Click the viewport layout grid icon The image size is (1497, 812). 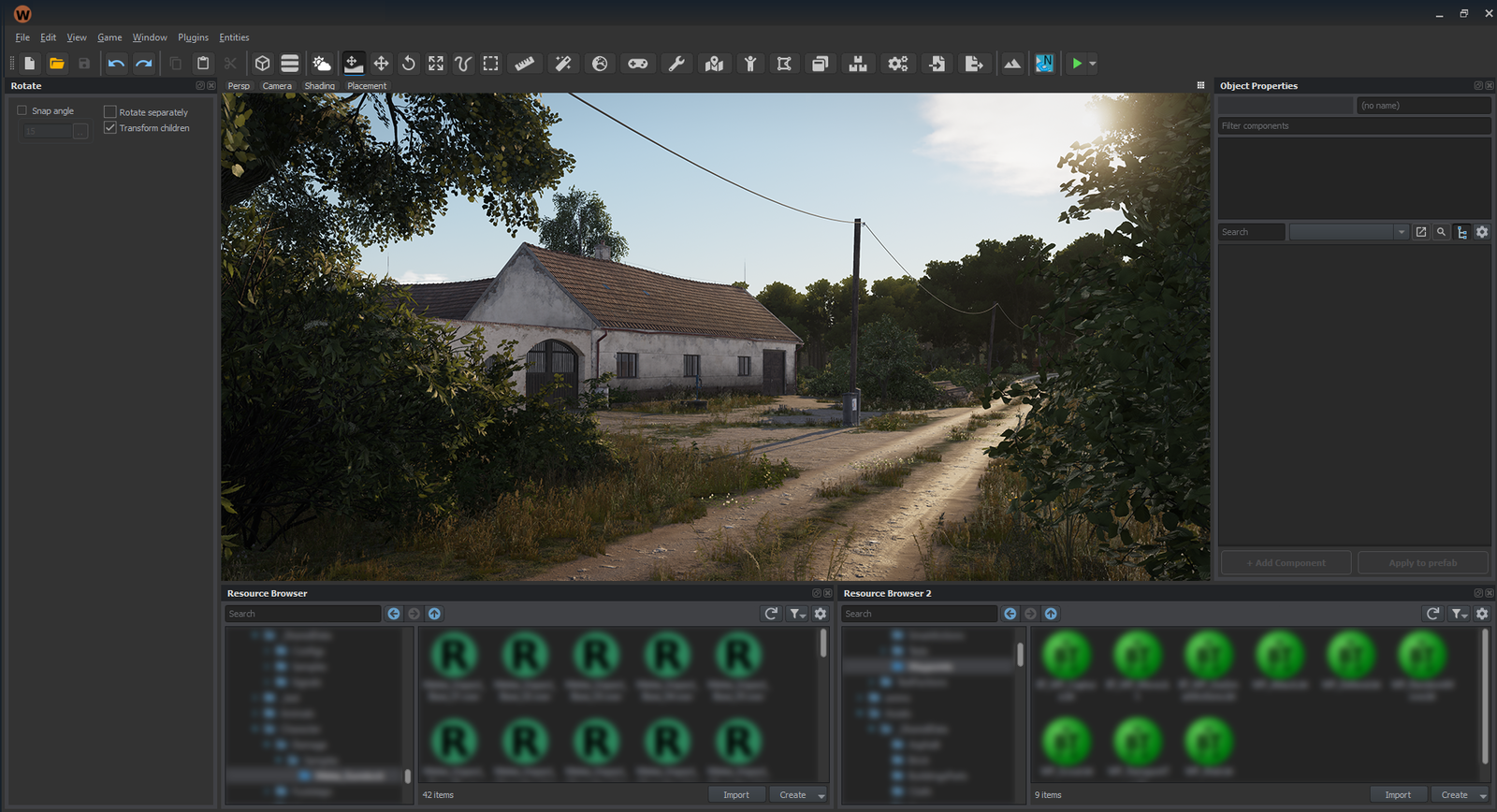tap(1200, 85)
